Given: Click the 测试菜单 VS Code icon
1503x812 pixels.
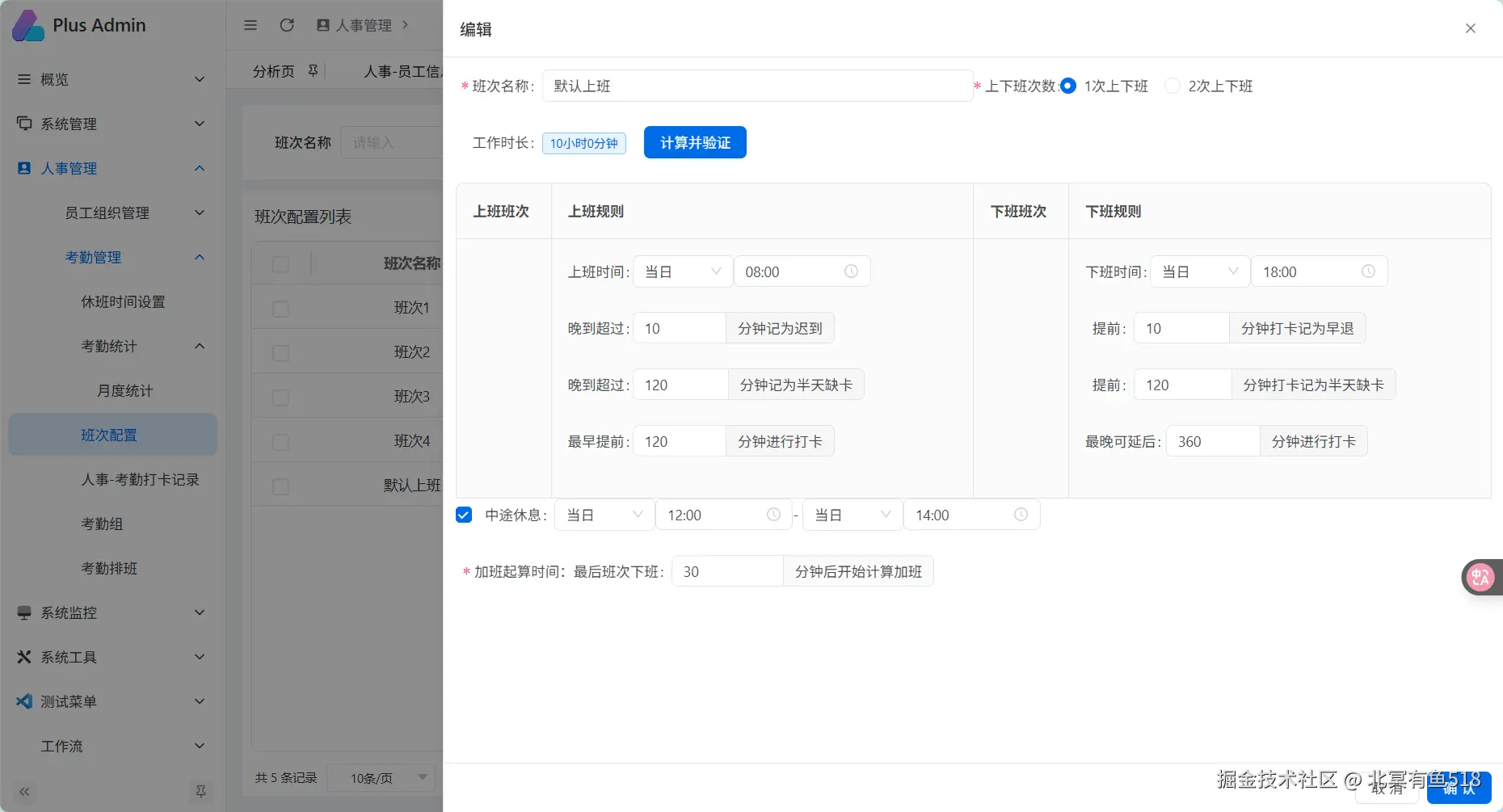Looking at the screenshot, I should click(x=24, y=701).
